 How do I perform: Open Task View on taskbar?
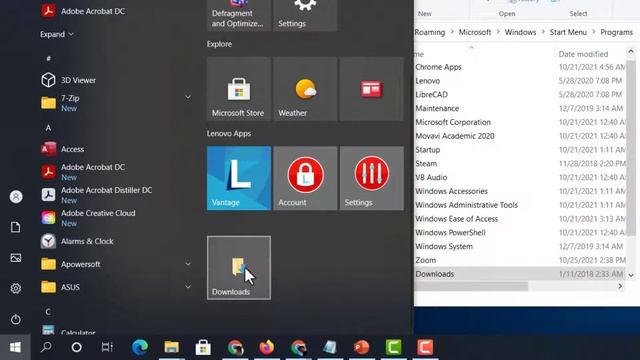coord(107,347)
